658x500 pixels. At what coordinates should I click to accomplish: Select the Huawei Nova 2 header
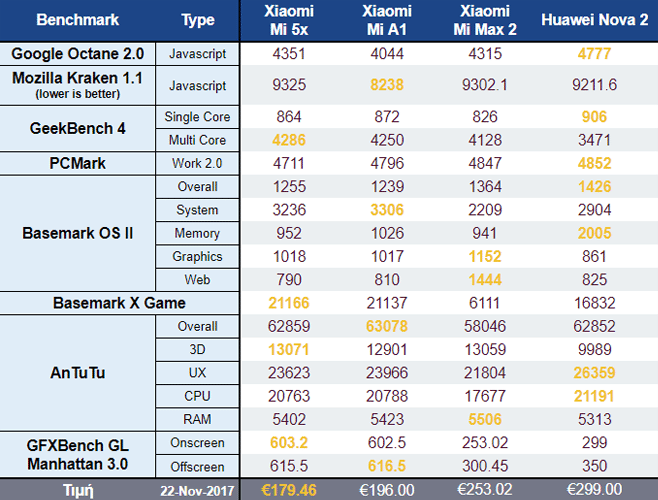(595, 20)
